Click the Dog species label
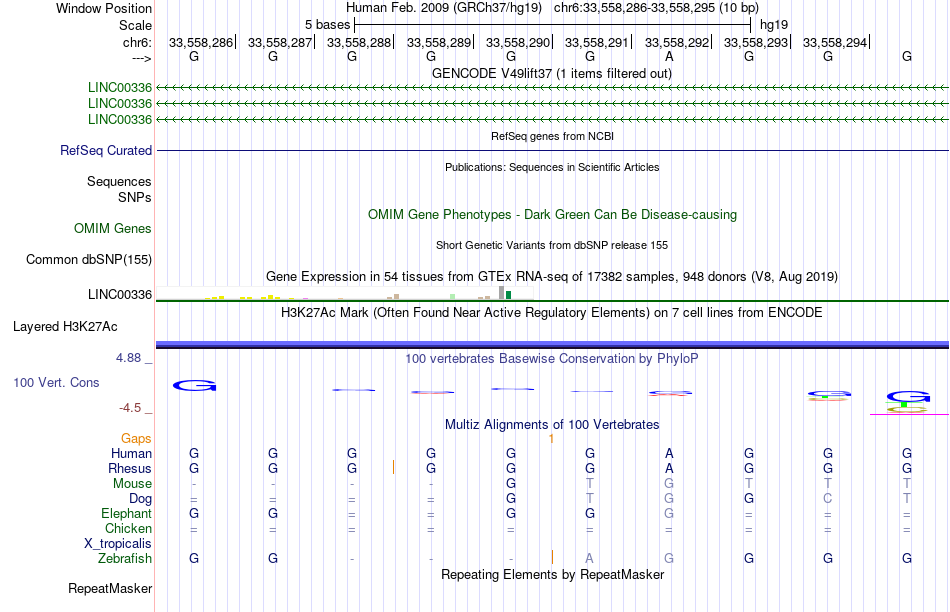This screenshot has height=612, width=950. click(140, 499)
